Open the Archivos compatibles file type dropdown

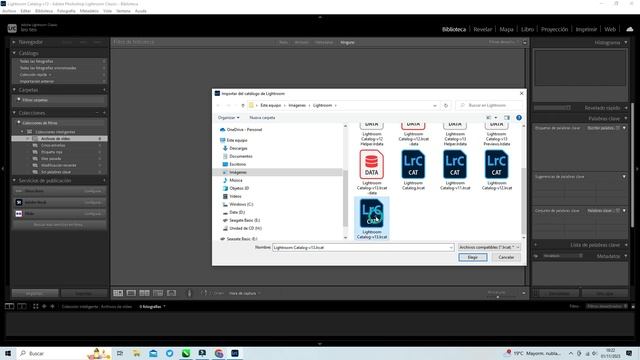[489, 247]
